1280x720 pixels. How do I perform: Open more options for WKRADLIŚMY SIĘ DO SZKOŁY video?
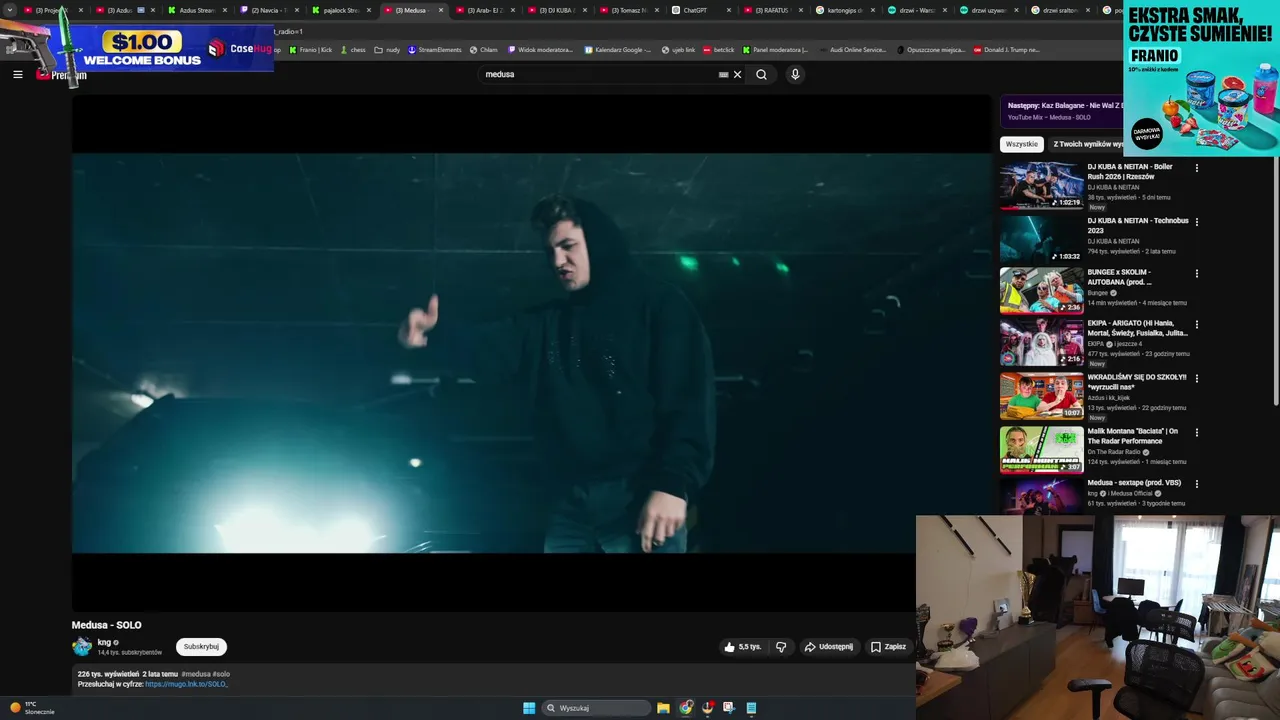tap(1196, 379)
